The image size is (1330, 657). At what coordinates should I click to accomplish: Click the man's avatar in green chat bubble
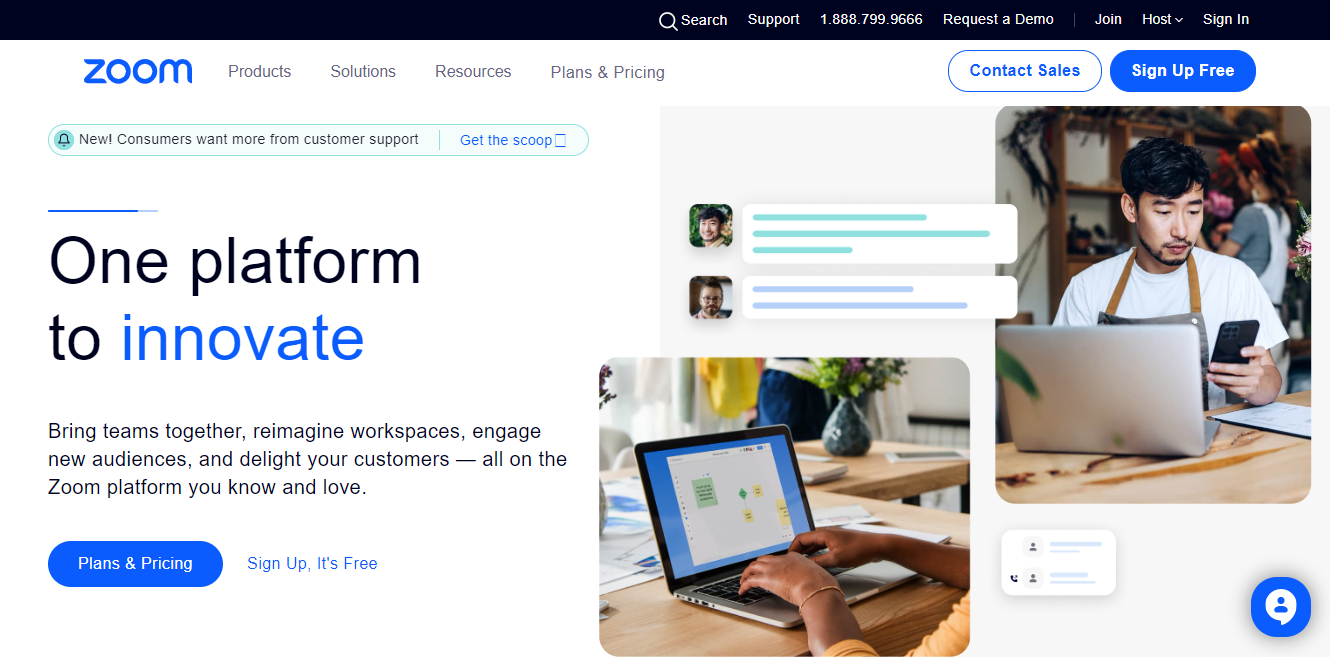tap(711, 226)
